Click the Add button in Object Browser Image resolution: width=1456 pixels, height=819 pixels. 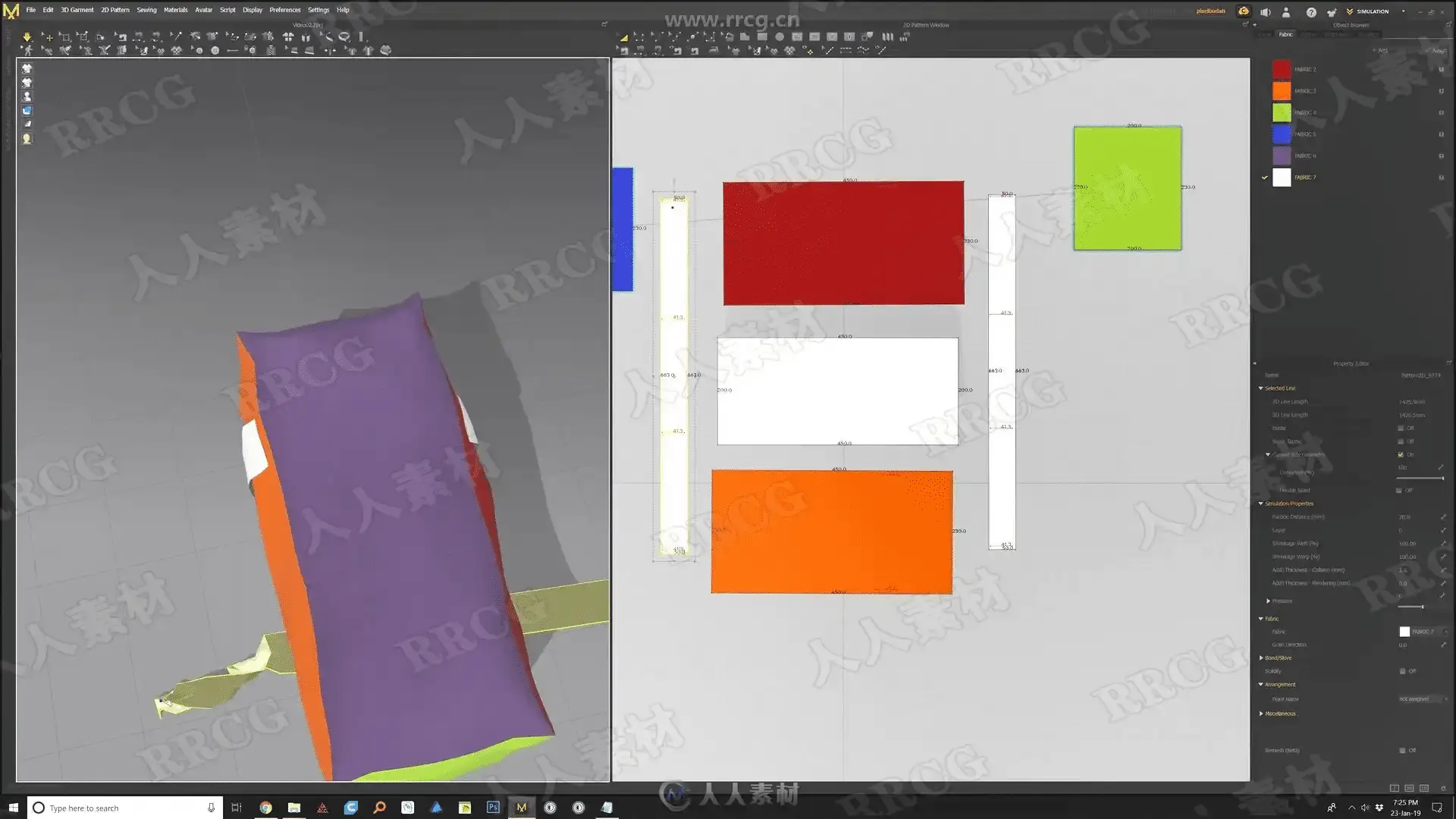click(1380, 51)
